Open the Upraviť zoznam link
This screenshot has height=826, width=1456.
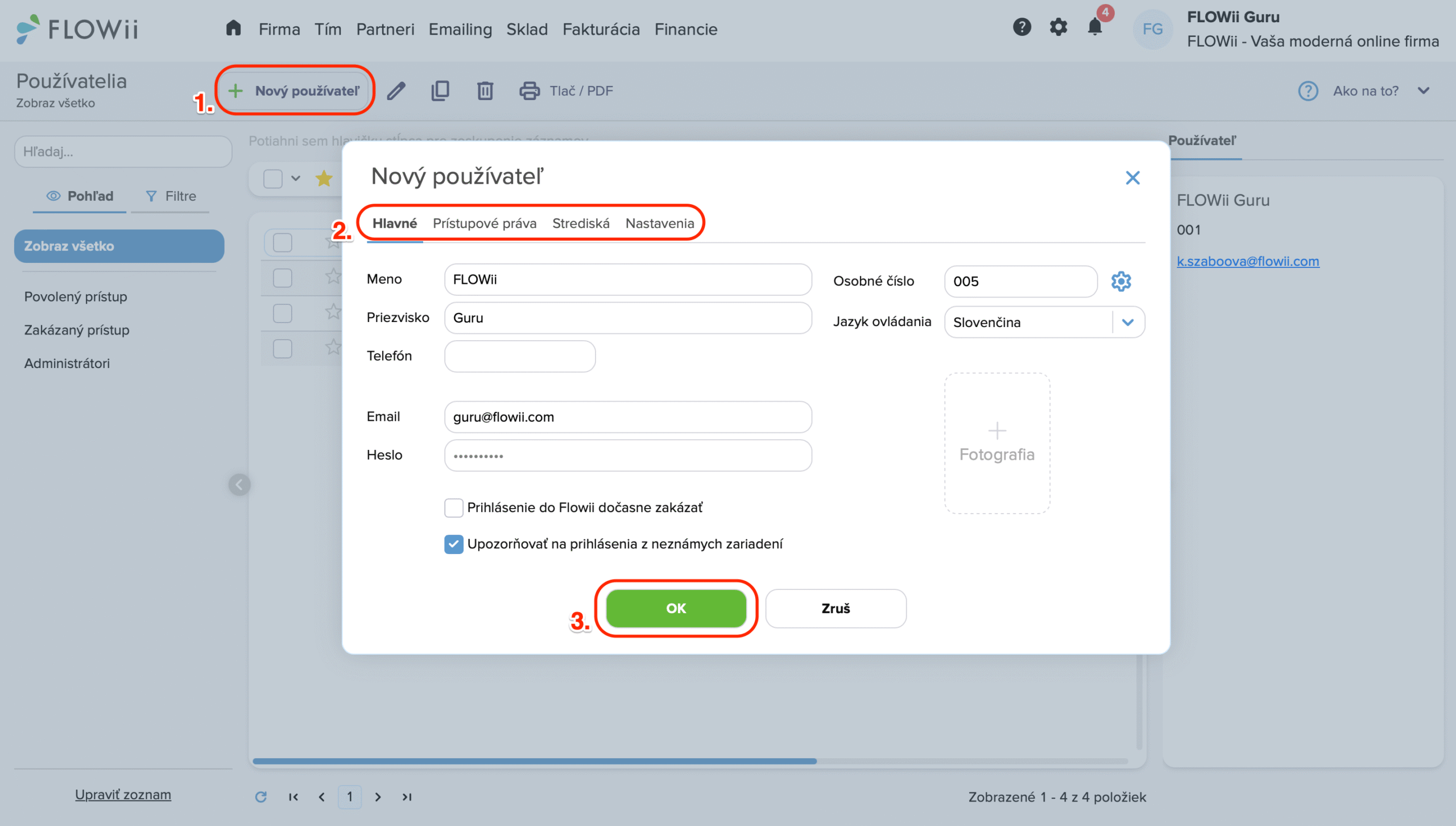coord(123,795)
